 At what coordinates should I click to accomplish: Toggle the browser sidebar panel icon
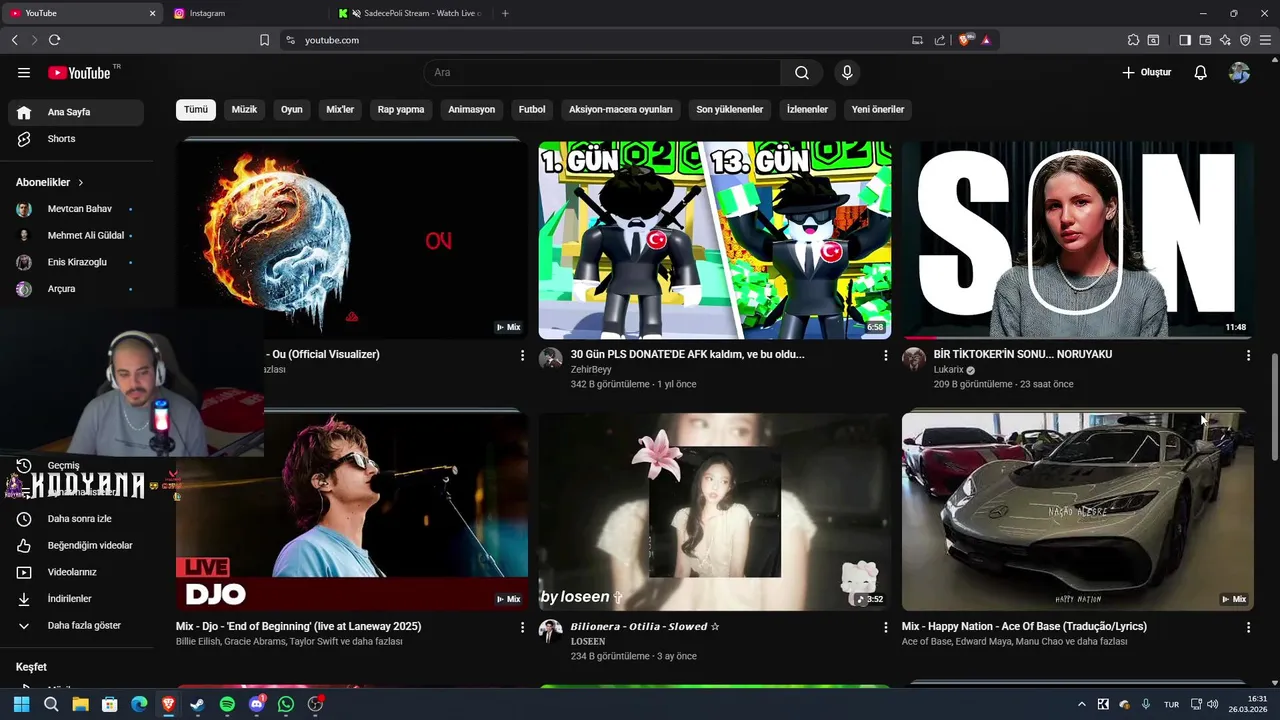1185,40
